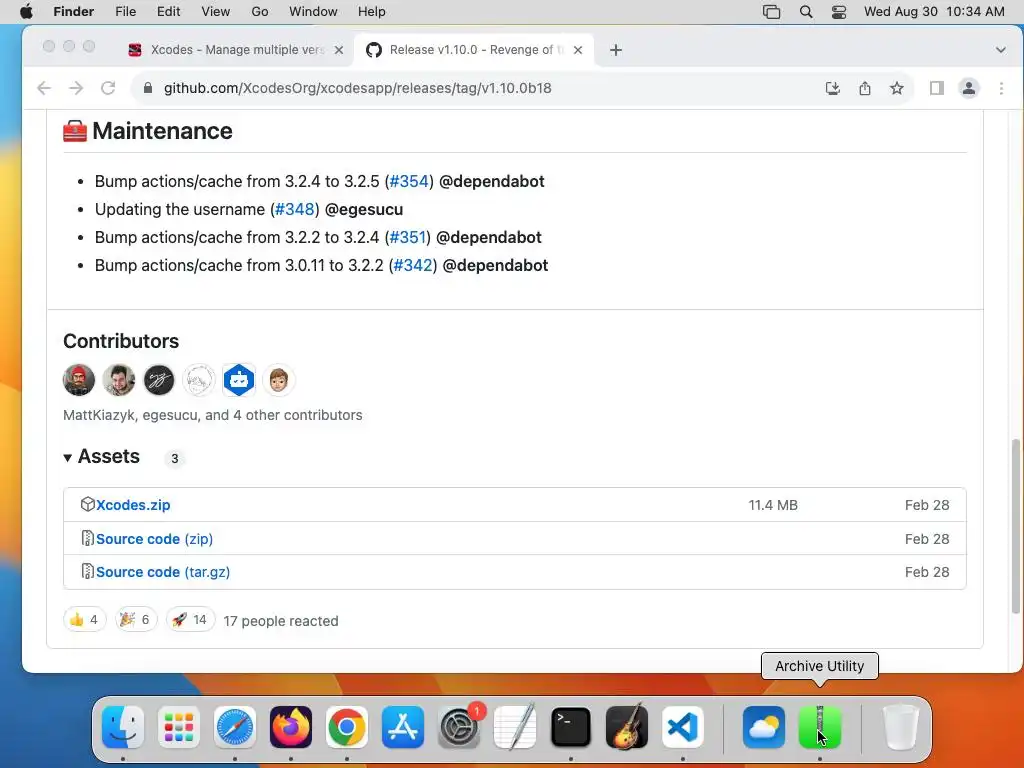Launch Terminal from the Dock

point(571,727)
